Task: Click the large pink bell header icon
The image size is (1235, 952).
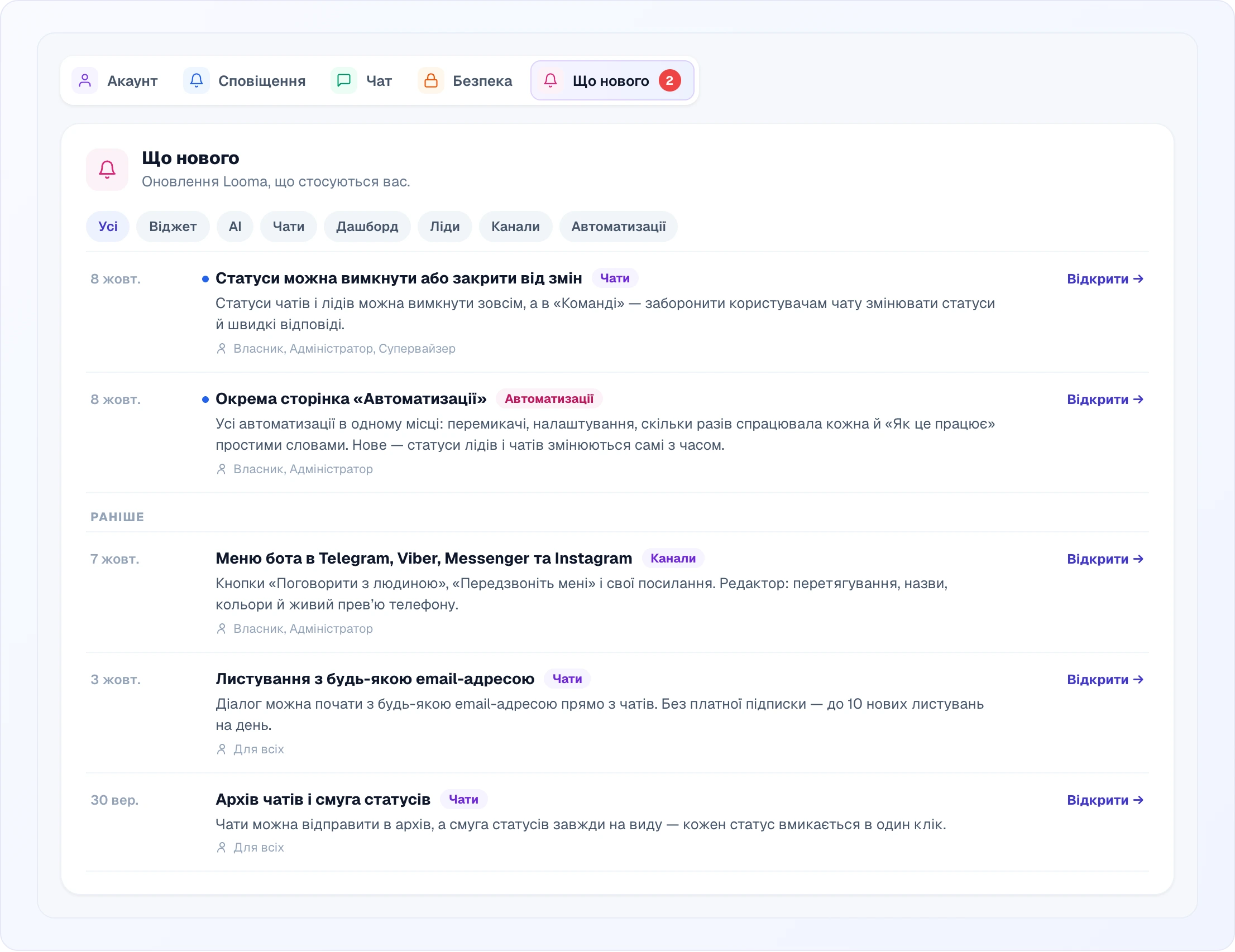Action: pos(107,170)
